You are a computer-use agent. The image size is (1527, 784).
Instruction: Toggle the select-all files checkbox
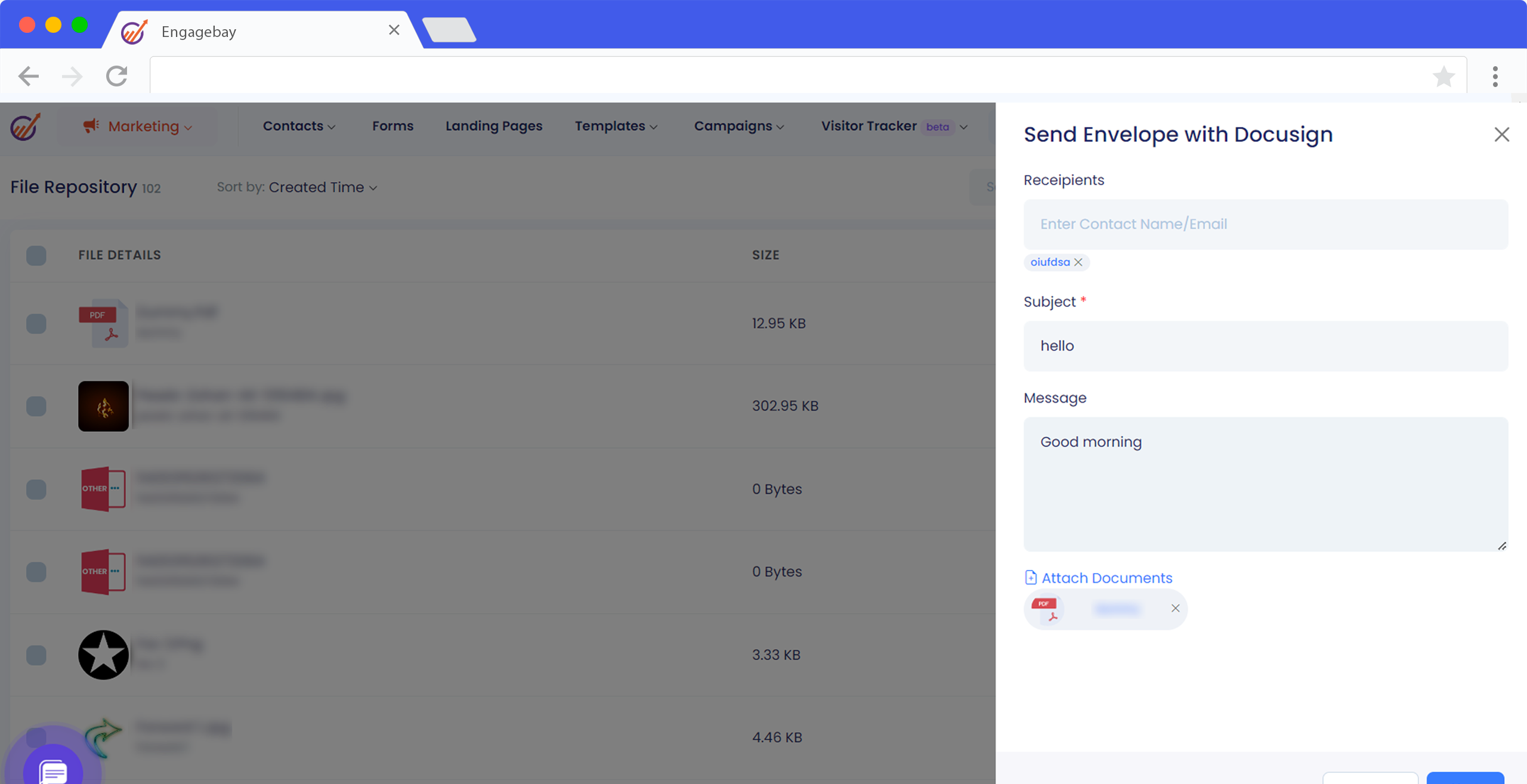click(x=36, y=255)
